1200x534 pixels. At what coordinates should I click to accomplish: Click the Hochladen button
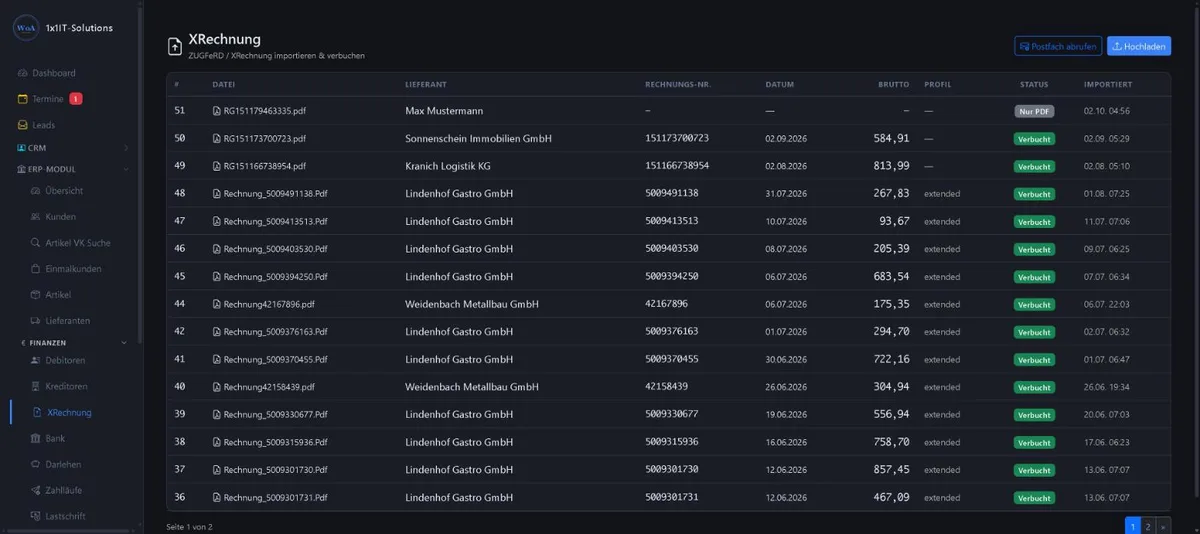coord(1139,46)
